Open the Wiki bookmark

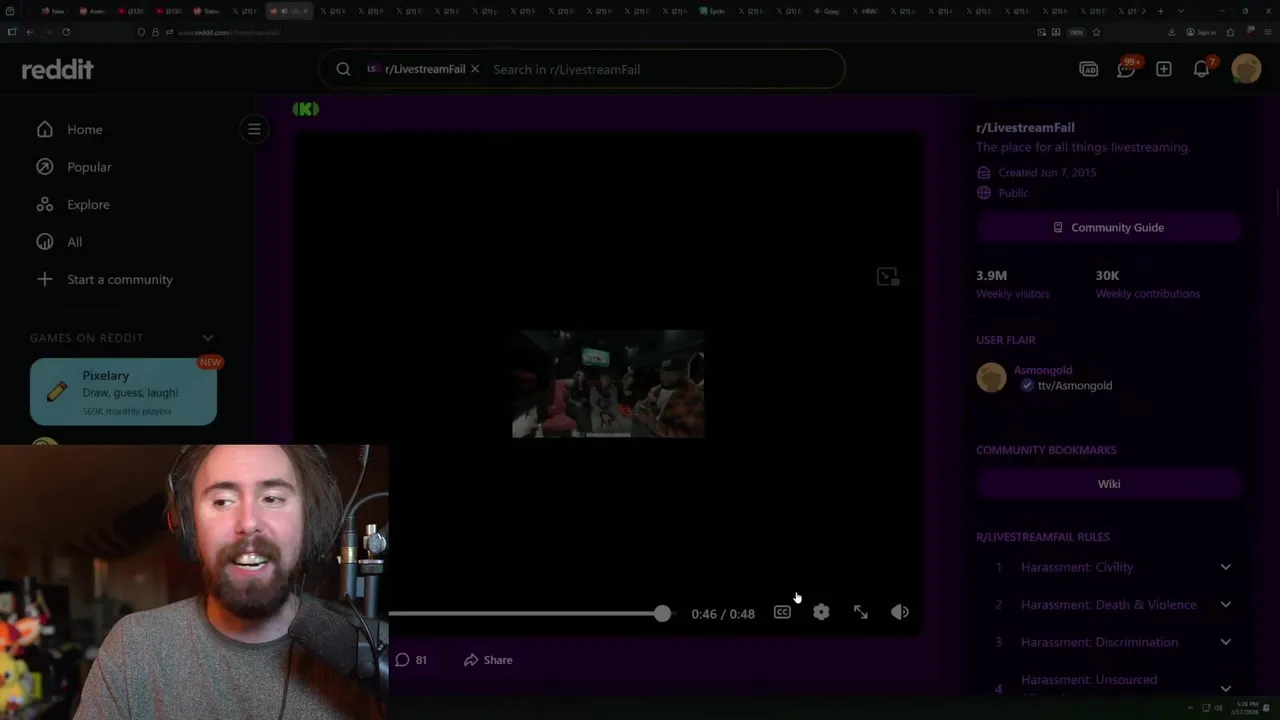[1108, 484]
